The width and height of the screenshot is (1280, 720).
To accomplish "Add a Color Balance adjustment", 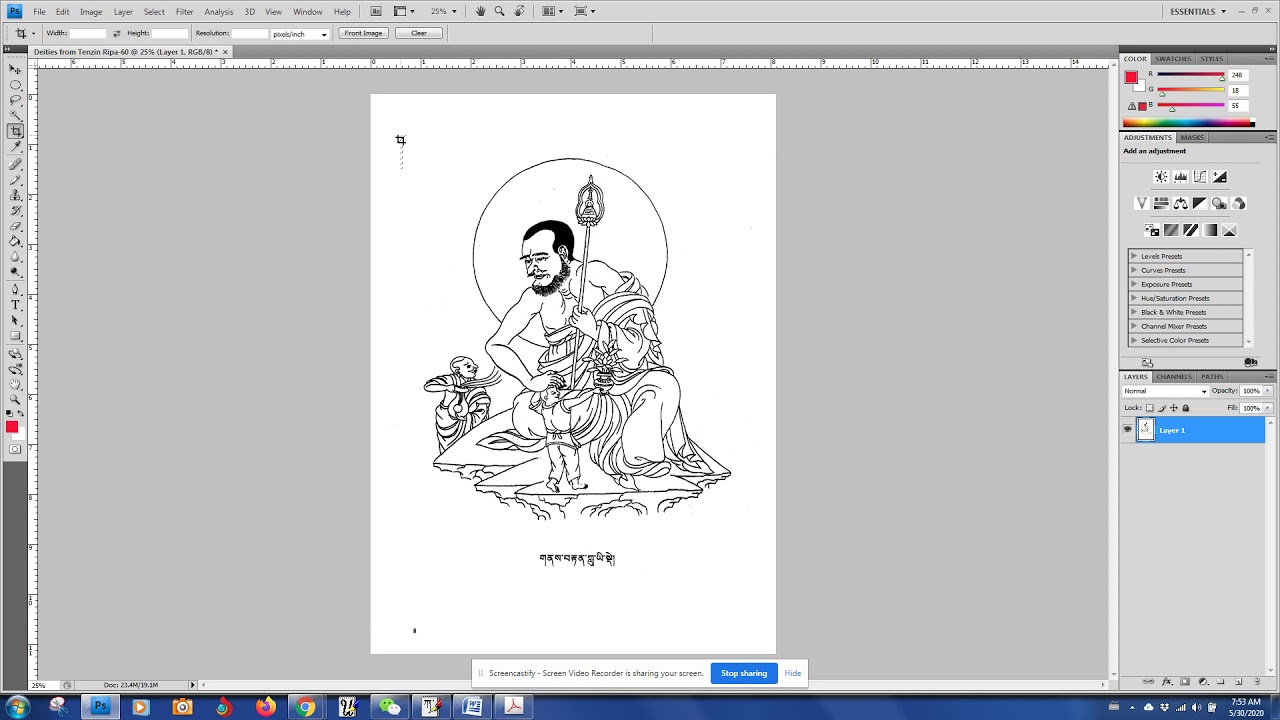I will coord(1181,203).
